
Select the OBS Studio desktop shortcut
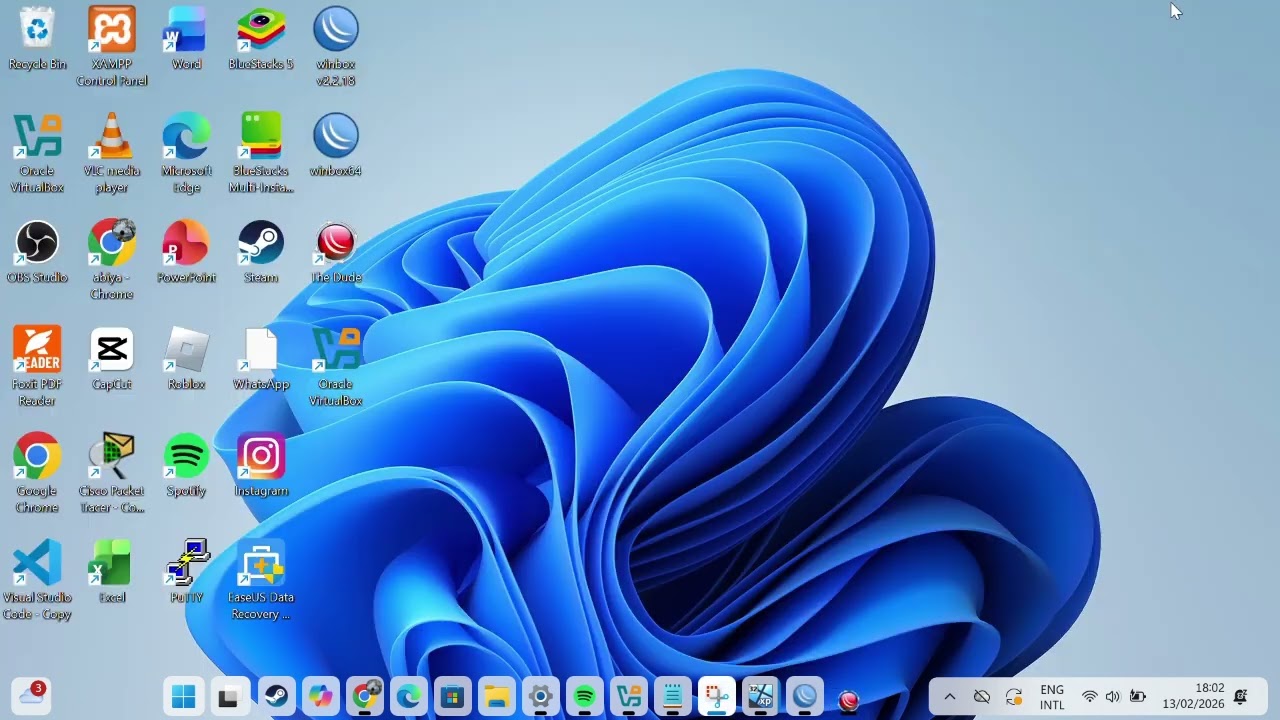pos(37,252)
